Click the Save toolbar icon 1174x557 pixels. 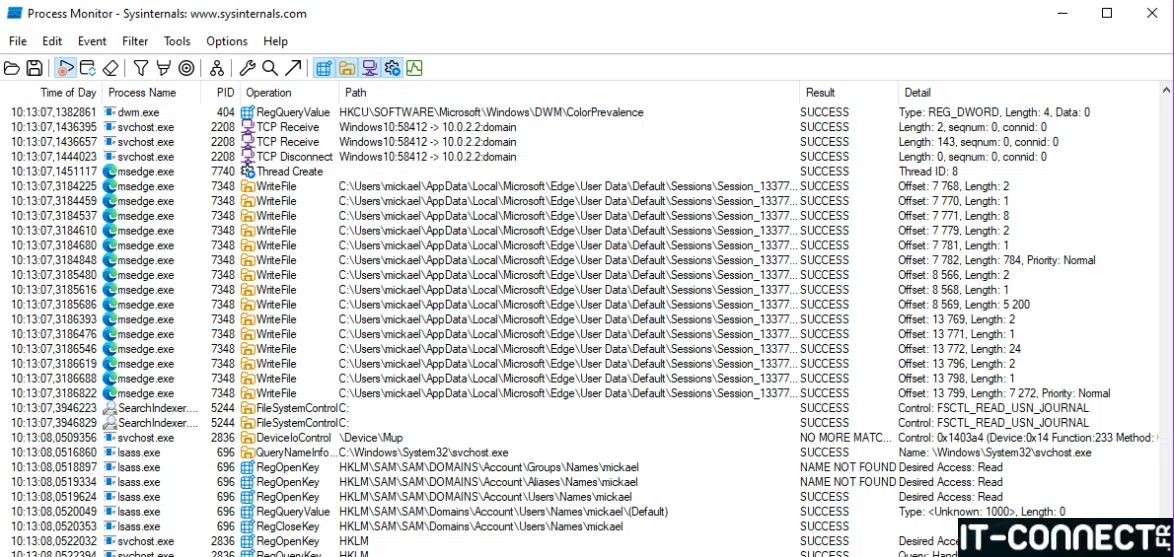click(34, 68)
